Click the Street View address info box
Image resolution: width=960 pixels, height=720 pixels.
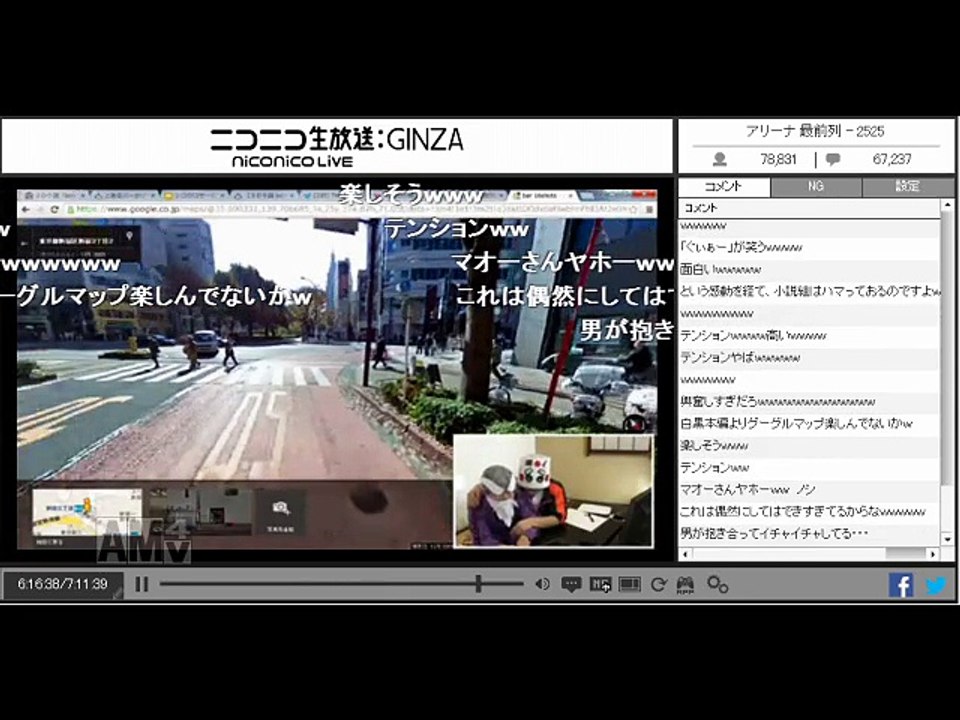(79, 243)
